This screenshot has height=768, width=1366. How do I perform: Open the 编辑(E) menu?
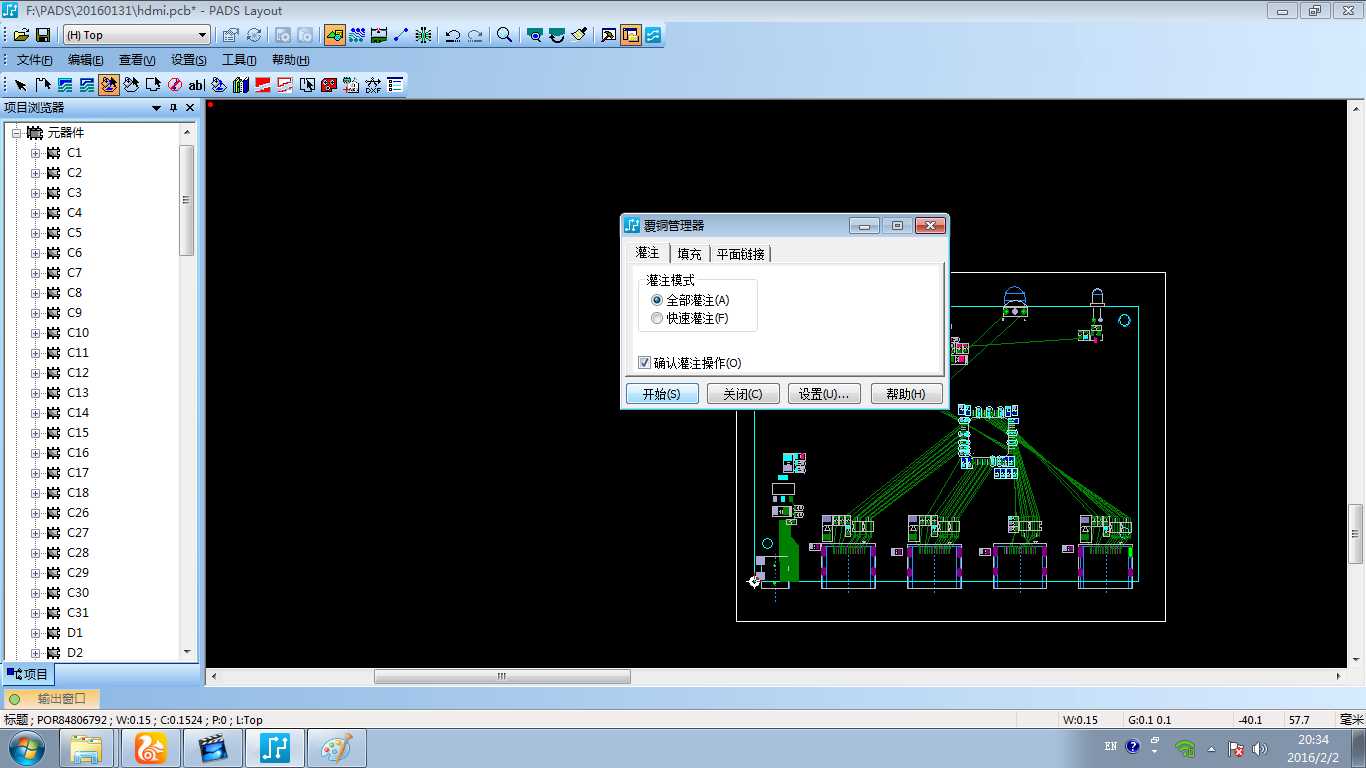tap(85, 60)
